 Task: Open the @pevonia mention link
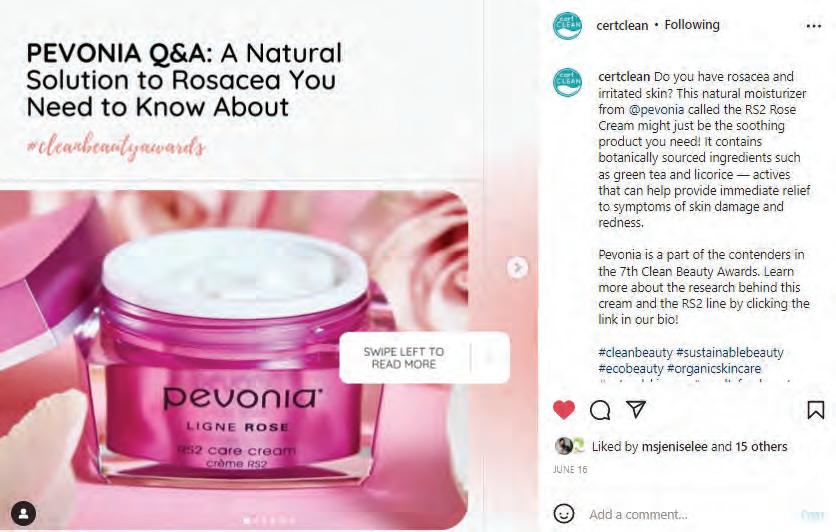pyautogui.click(x=656, y=110)
